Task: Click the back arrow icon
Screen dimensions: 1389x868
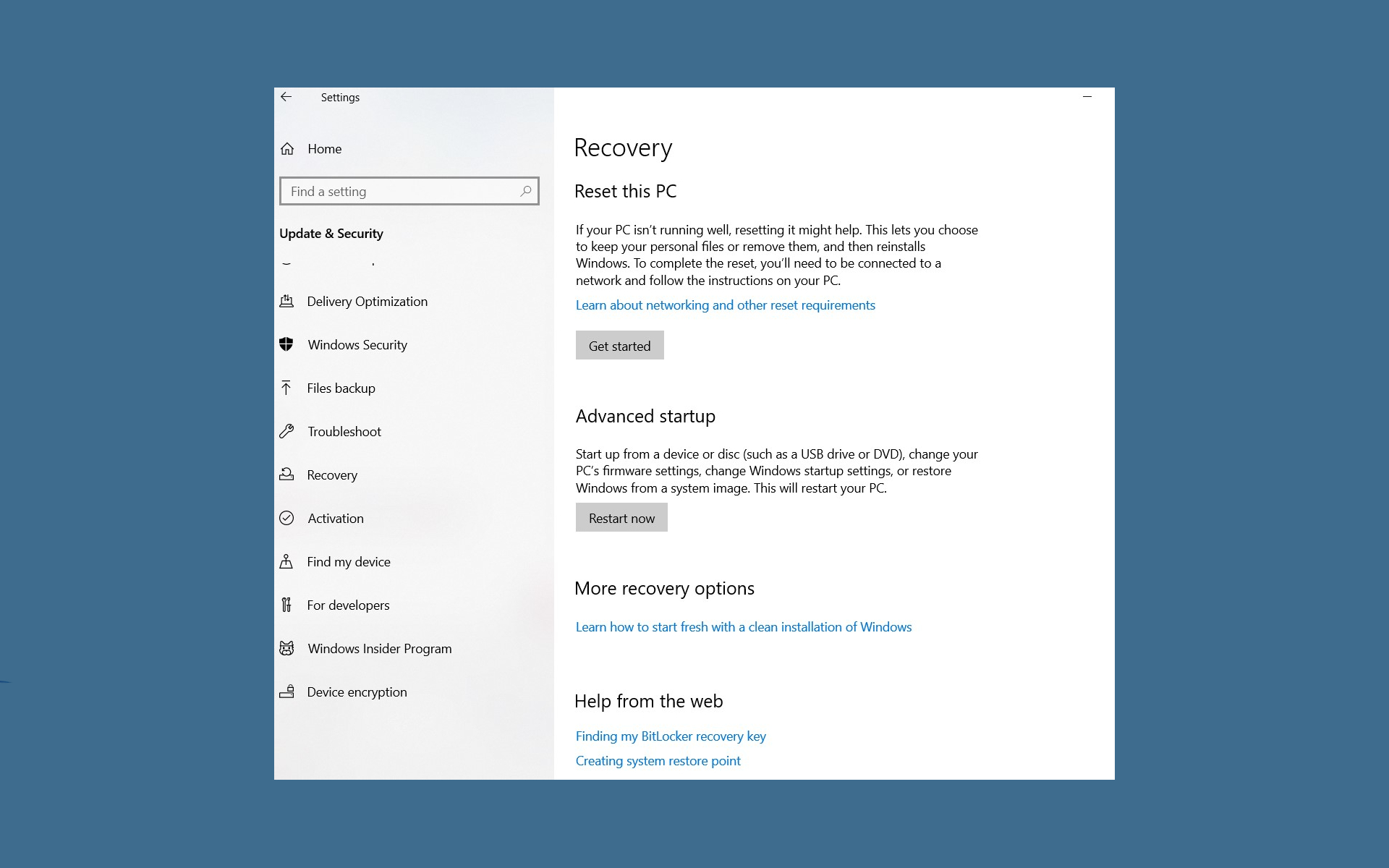Action: coord(286,97)
